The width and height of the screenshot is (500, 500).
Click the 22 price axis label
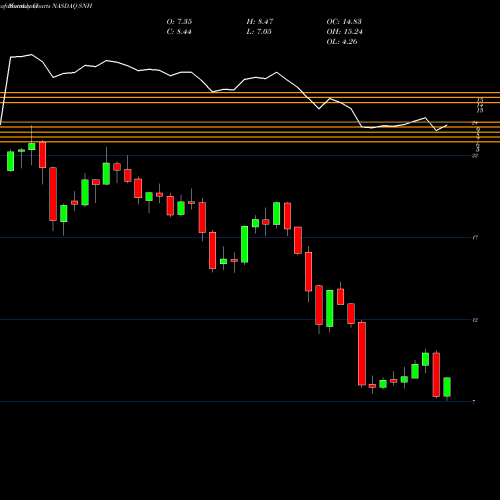[475, 156]
